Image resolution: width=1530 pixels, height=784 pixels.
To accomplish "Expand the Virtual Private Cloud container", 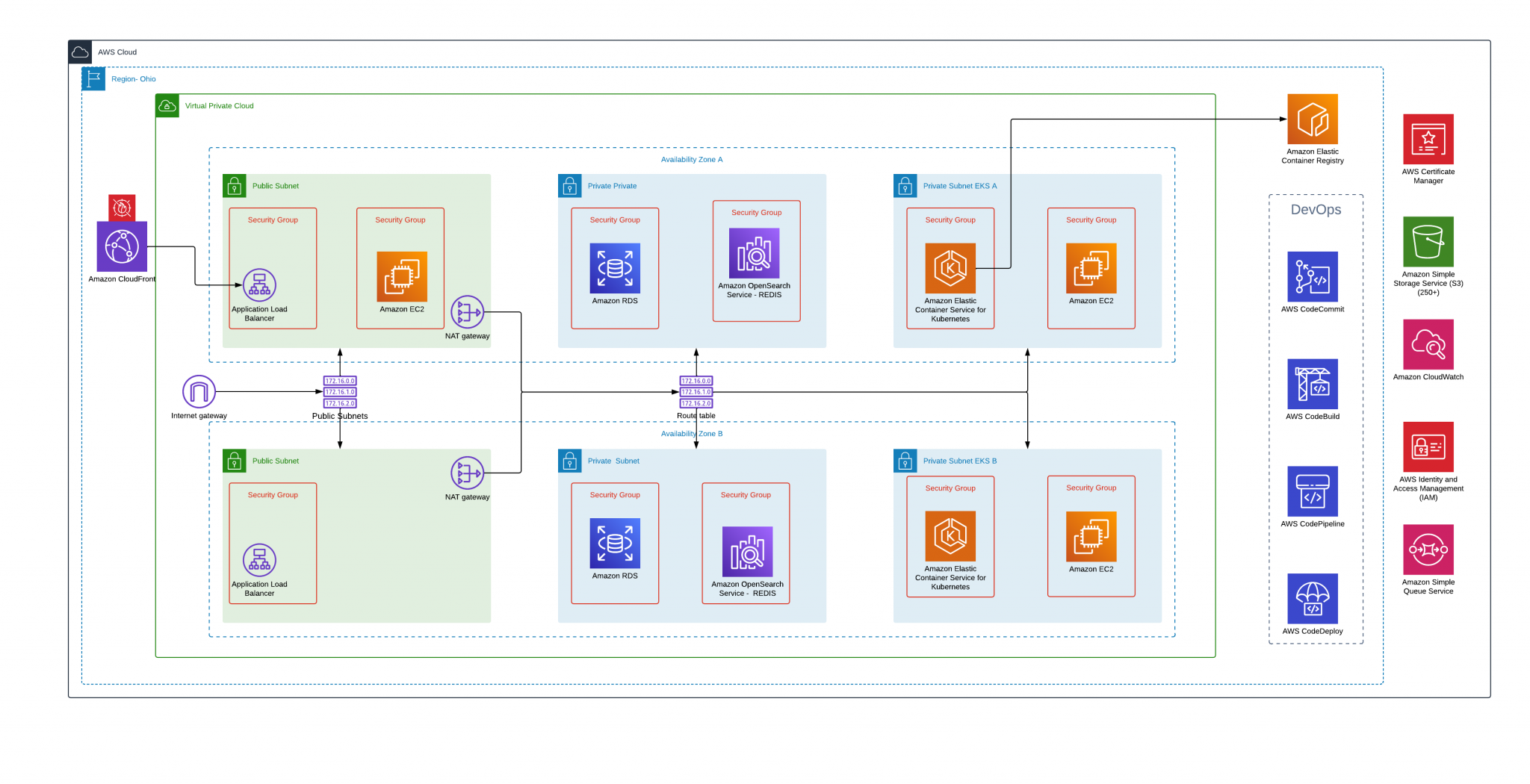I will pyautogui.click(x=167, y=105).
